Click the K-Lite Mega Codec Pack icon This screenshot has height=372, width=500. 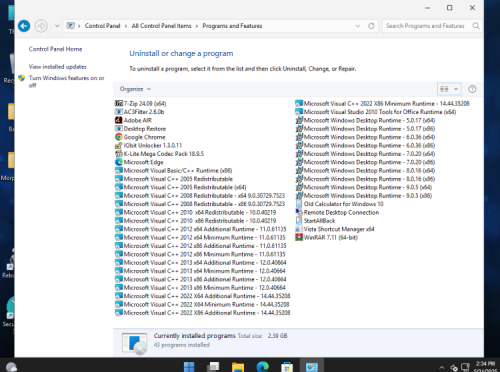tap(119, 154)
